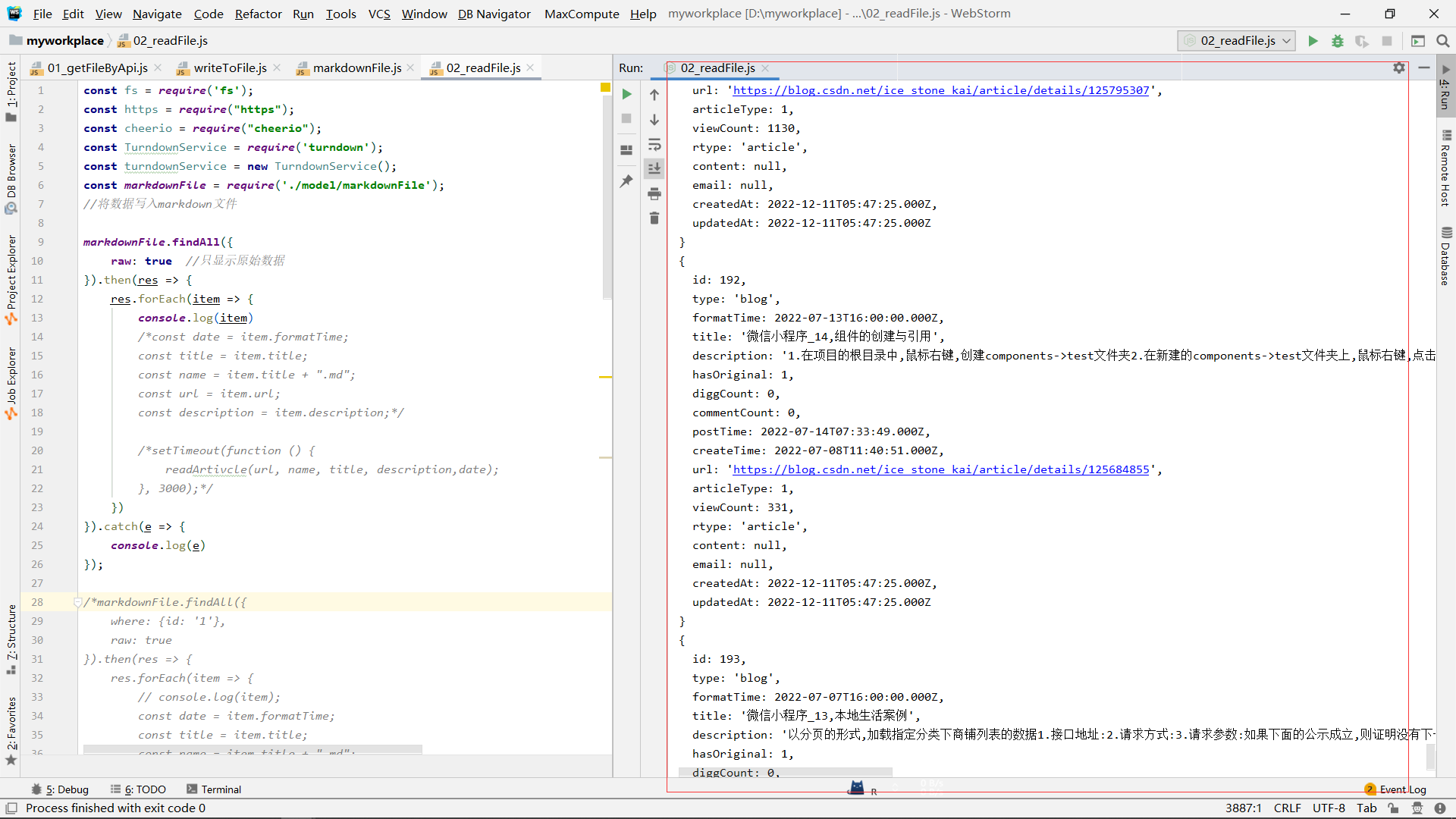Click the myworkplace breadcrumb
This screenshot has height=819, width=1456.
coord(58,41)
